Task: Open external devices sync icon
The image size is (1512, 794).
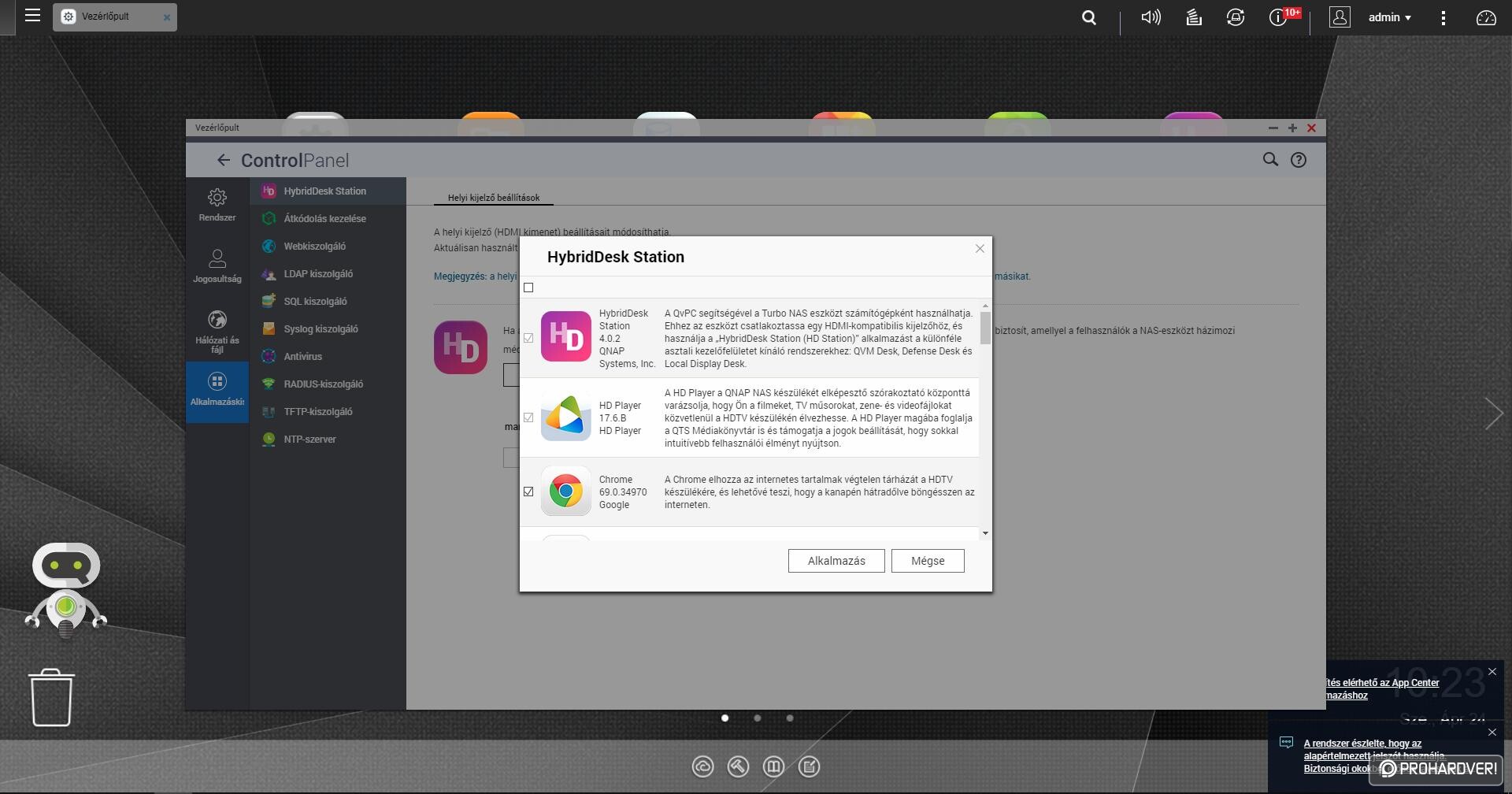Action: click(x=1236, y=17)
